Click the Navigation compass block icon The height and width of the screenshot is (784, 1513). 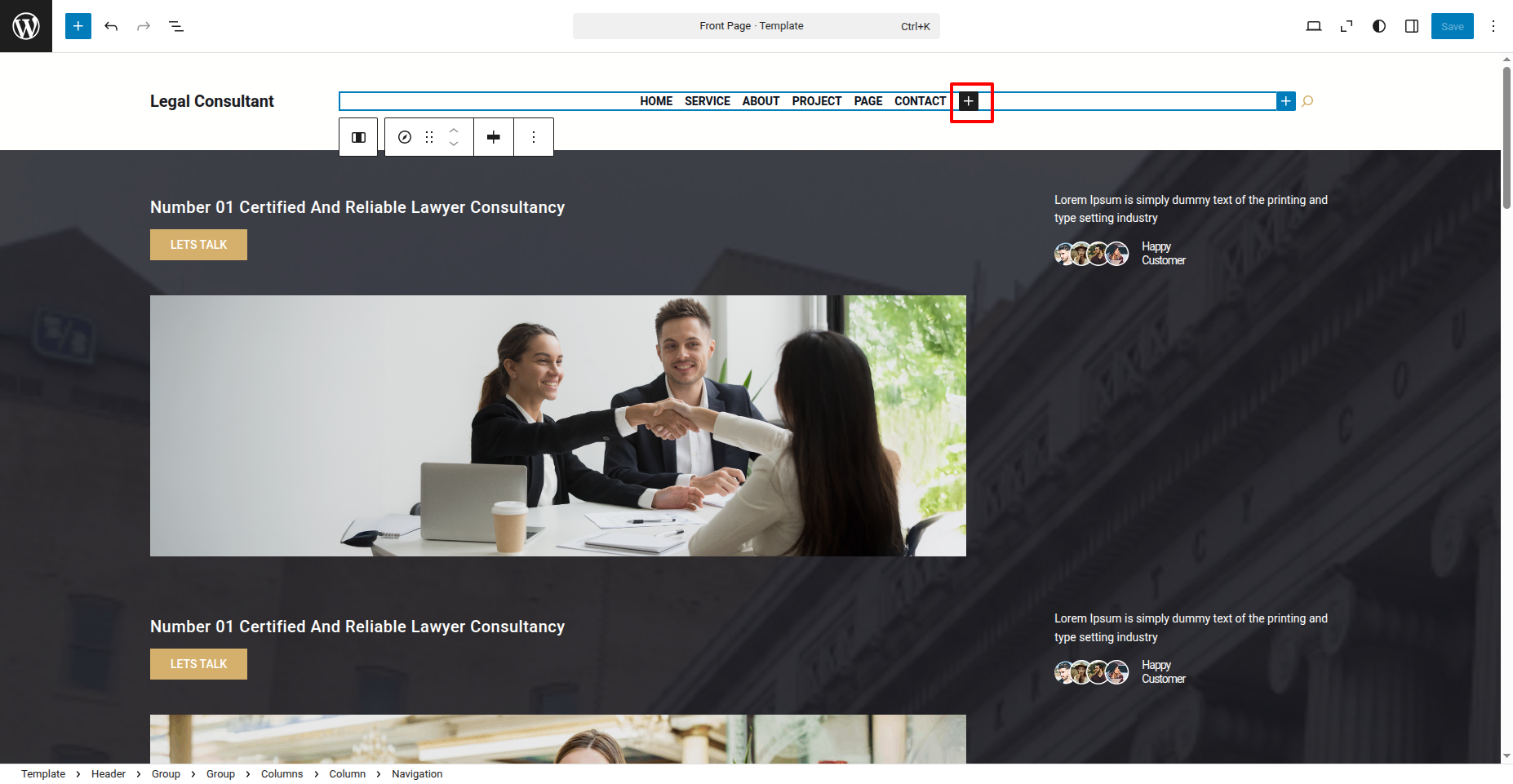405,137
